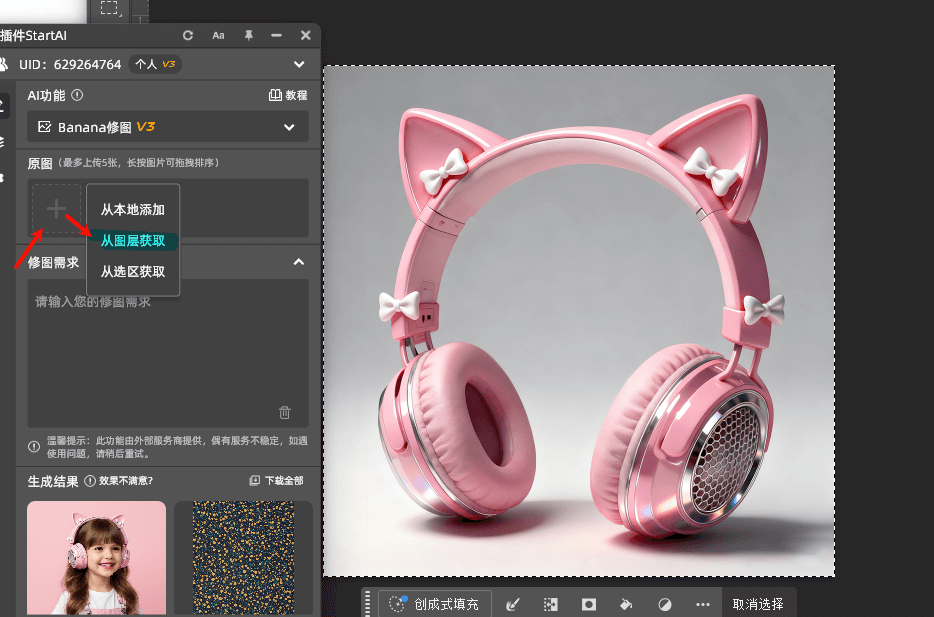Expand the UID account dropdown chevron
The height and width of the screenshot is (617, 934).
coord(299,65)
